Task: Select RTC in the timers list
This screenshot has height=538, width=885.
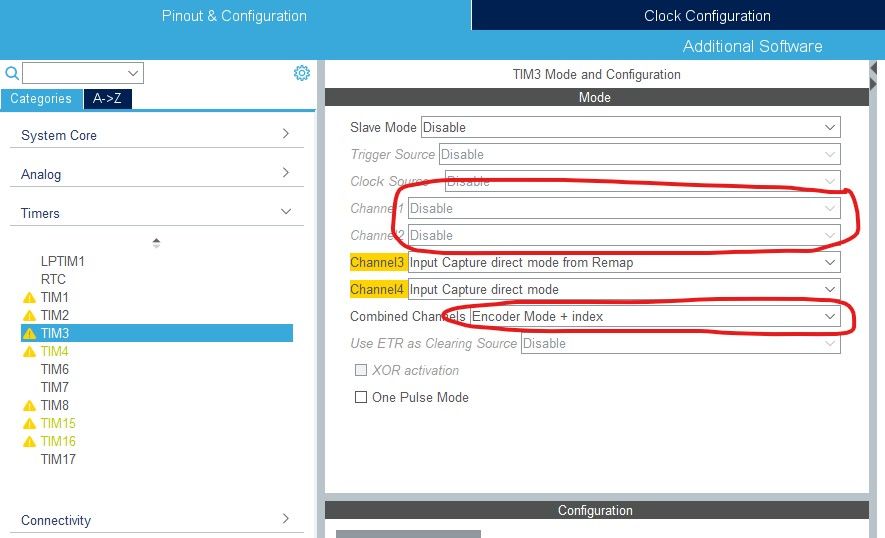Action: [53, 279]
